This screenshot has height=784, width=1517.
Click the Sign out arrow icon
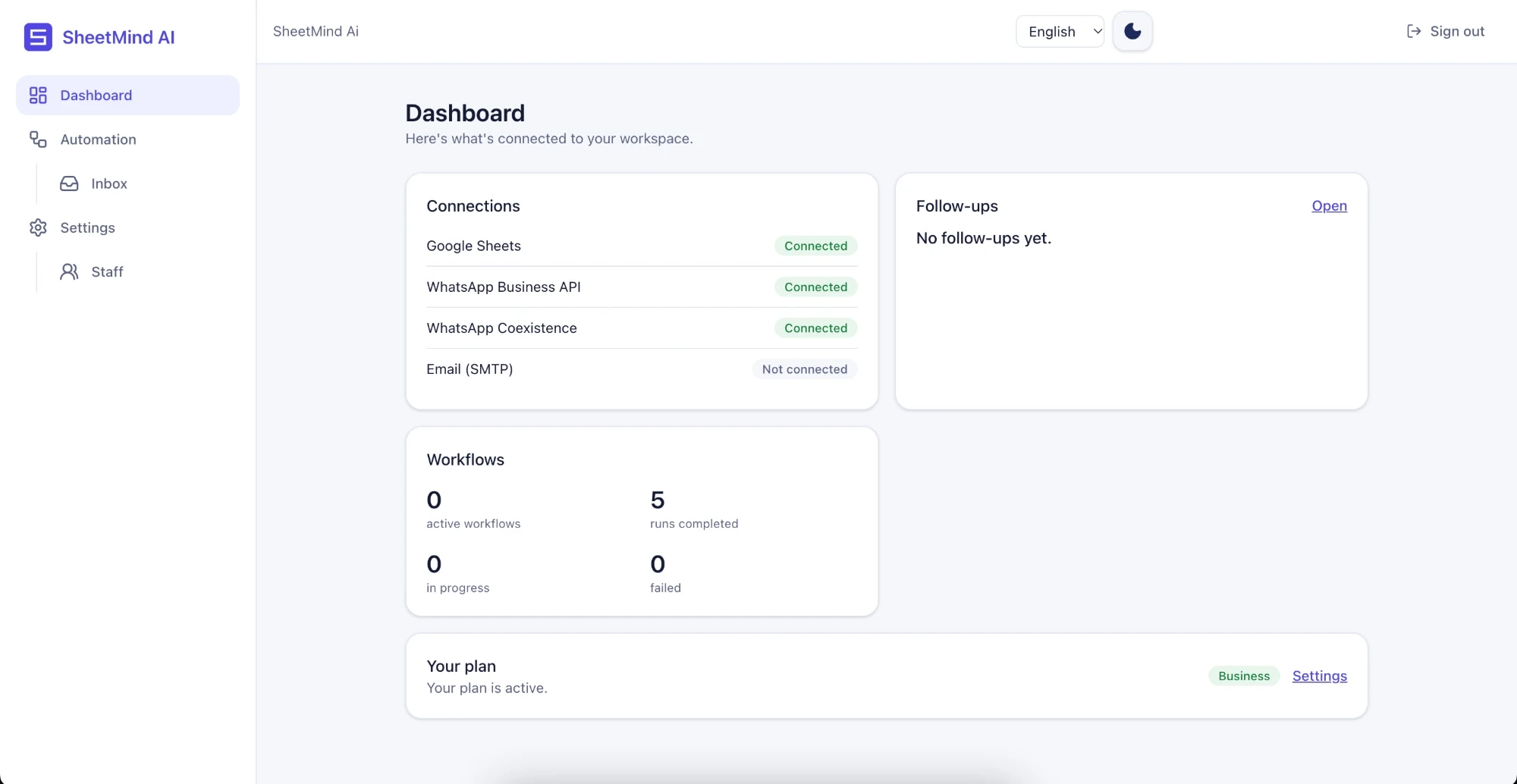[1414, 31]
